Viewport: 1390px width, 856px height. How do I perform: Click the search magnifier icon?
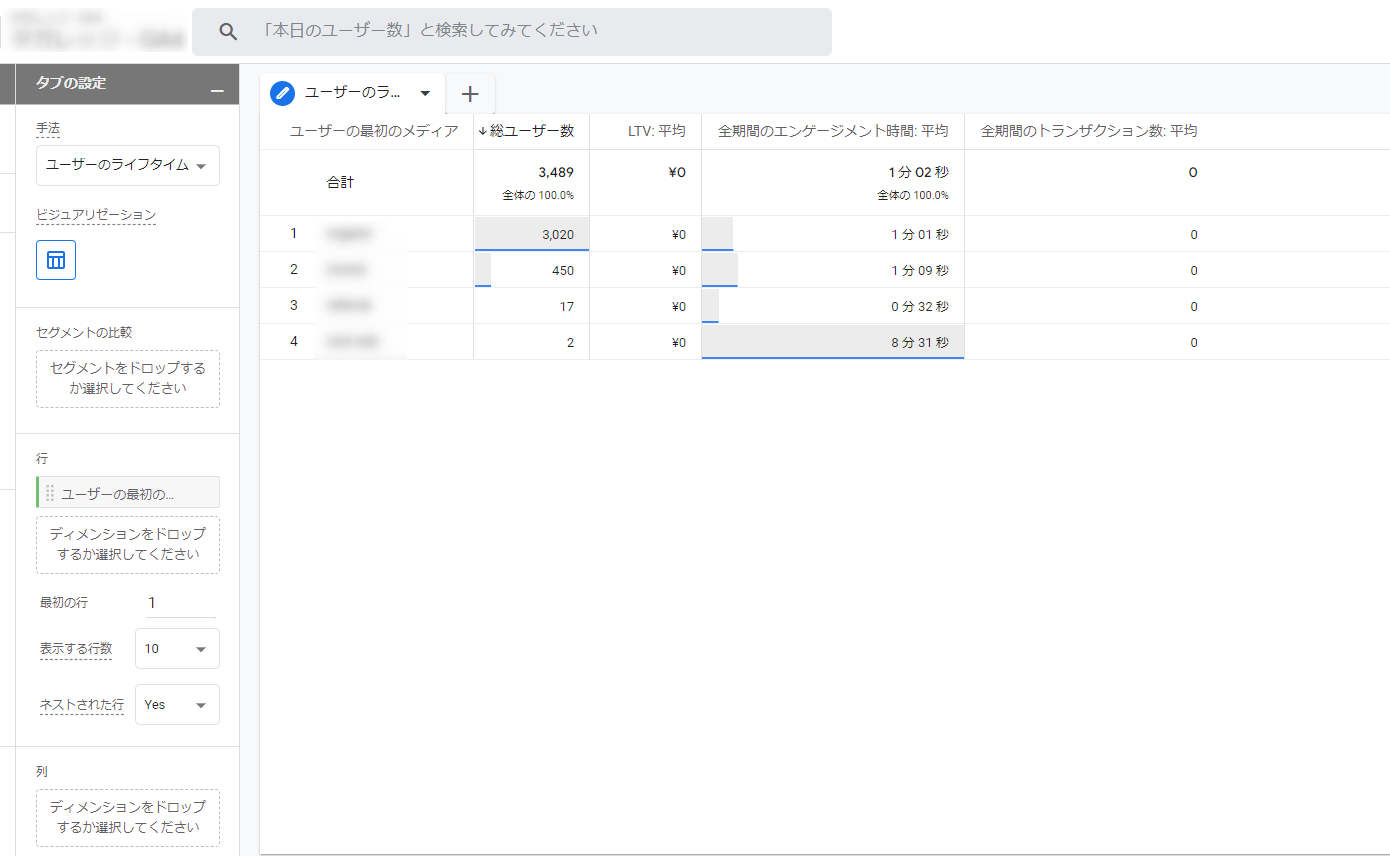click(x=228, y=32)
